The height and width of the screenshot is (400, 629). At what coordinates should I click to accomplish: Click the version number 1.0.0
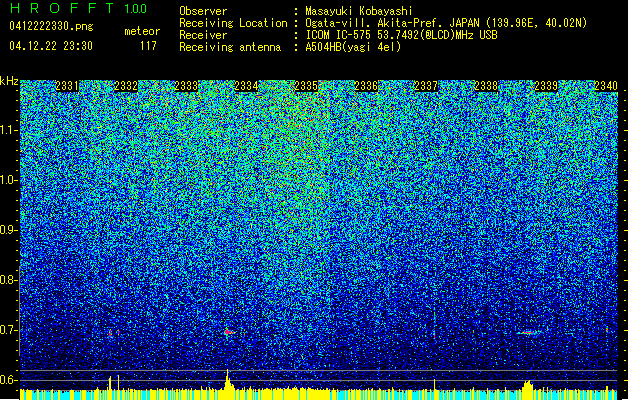click(x=136, y=9)
